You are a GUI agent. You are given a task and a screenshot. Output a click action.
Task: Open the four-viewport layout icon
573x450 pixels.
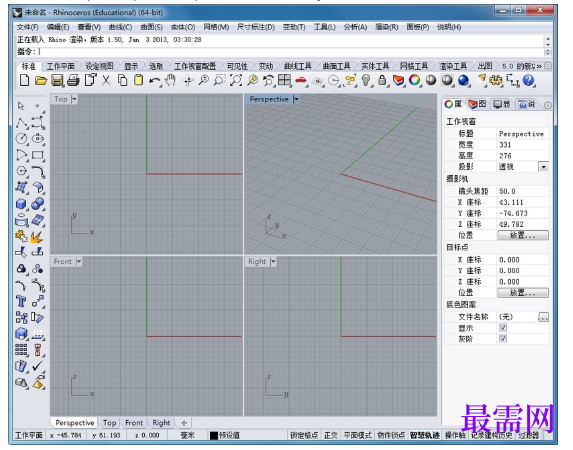point(284,80)
